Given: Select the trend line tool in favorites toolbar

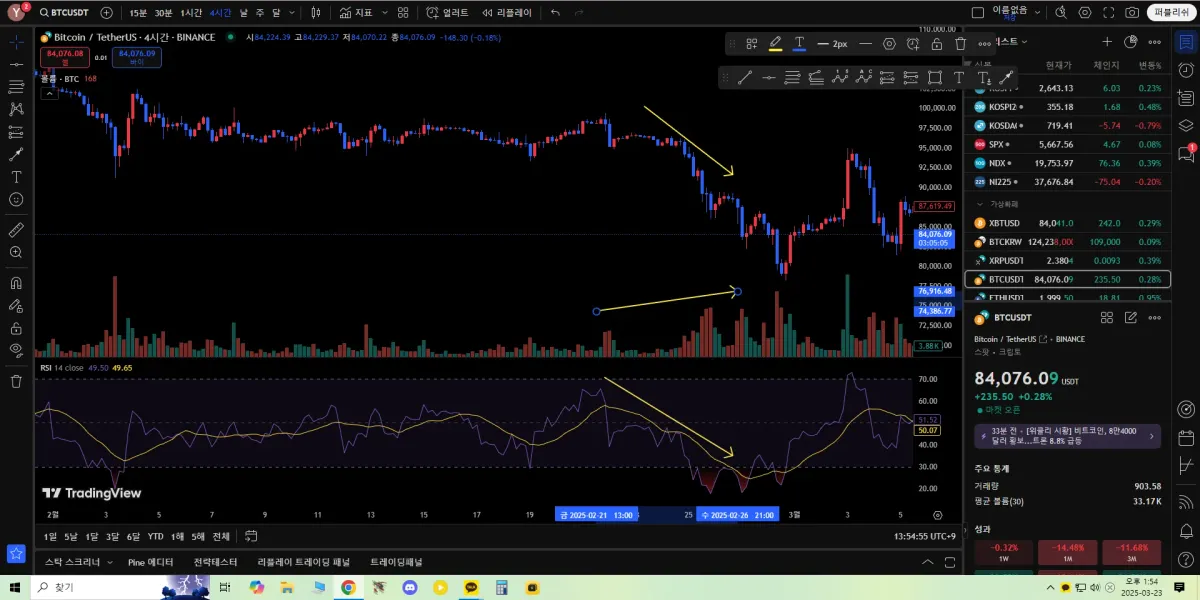Looking at the screenshot, I should tap(745, 78).
